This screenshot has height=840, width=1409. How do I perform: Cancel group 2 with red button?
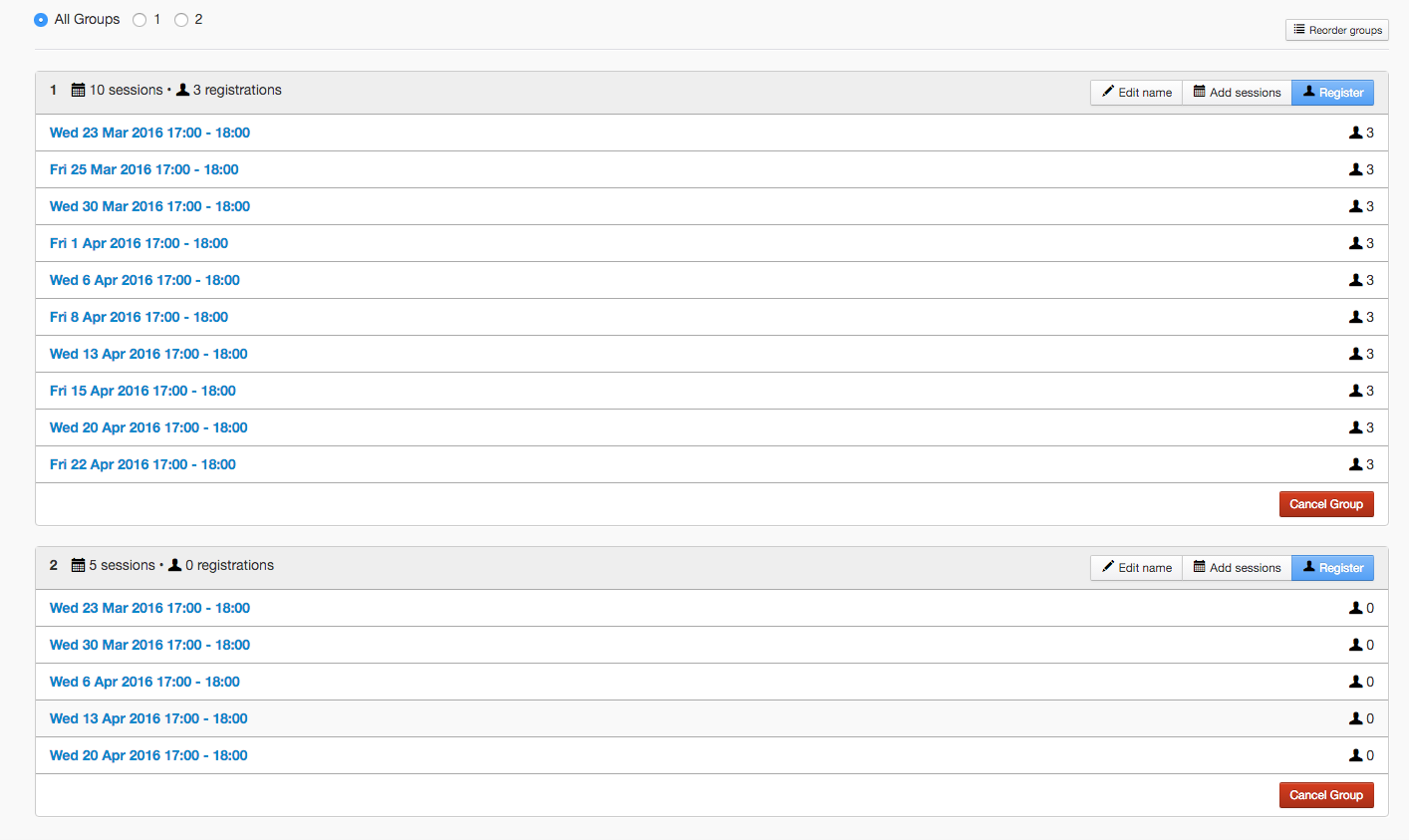[x=1325, y=795]
